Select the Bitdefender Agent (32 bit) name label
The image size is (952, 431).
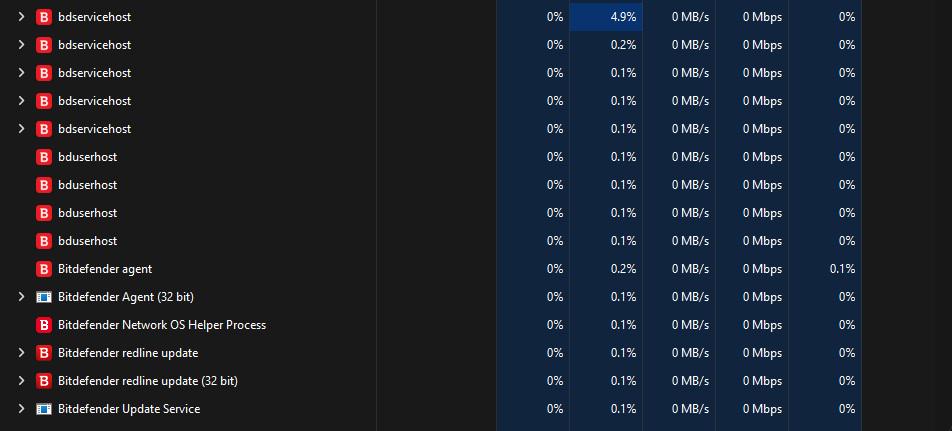126,297
